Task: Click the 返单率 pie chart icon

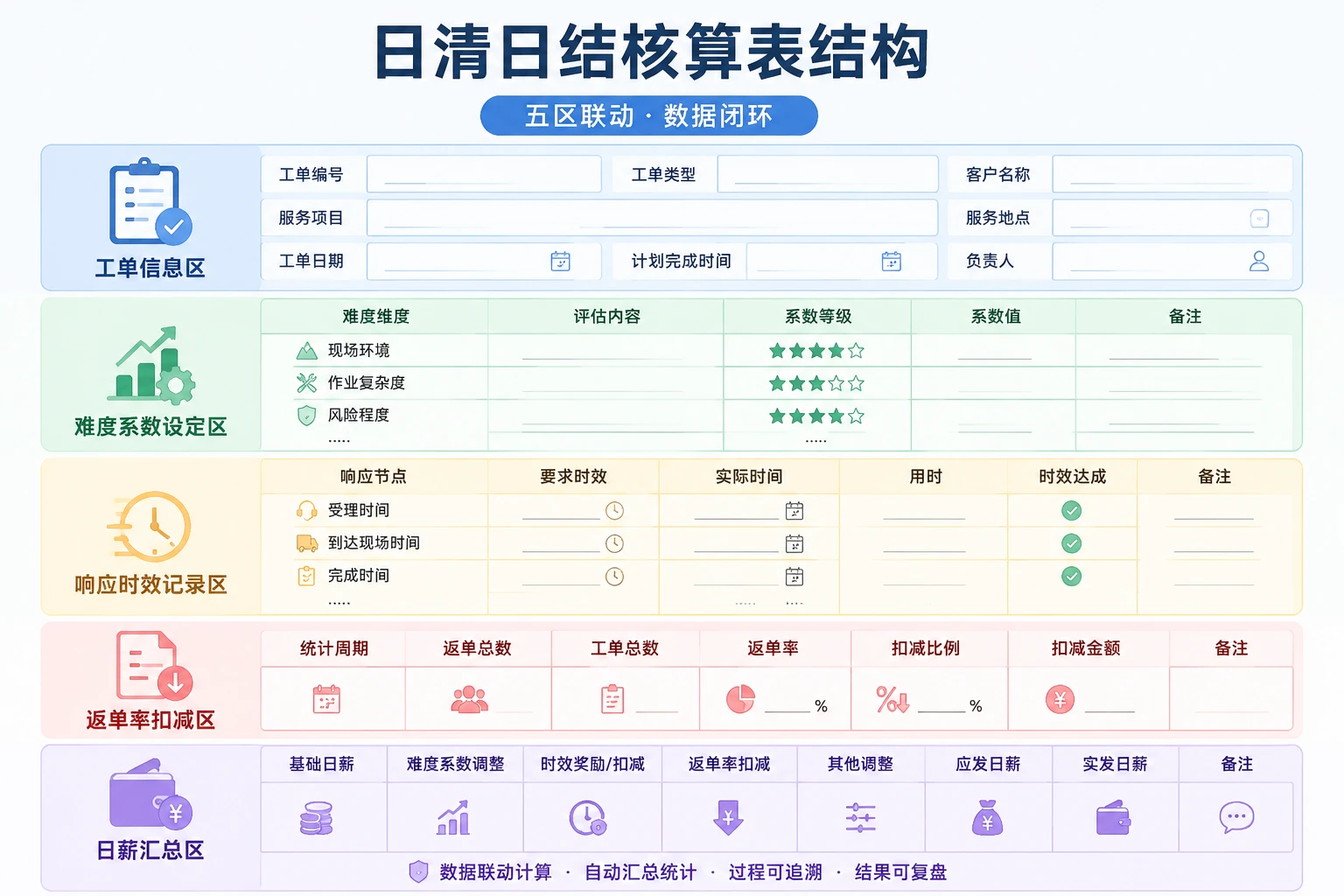Action: click(x=740, y=699)
